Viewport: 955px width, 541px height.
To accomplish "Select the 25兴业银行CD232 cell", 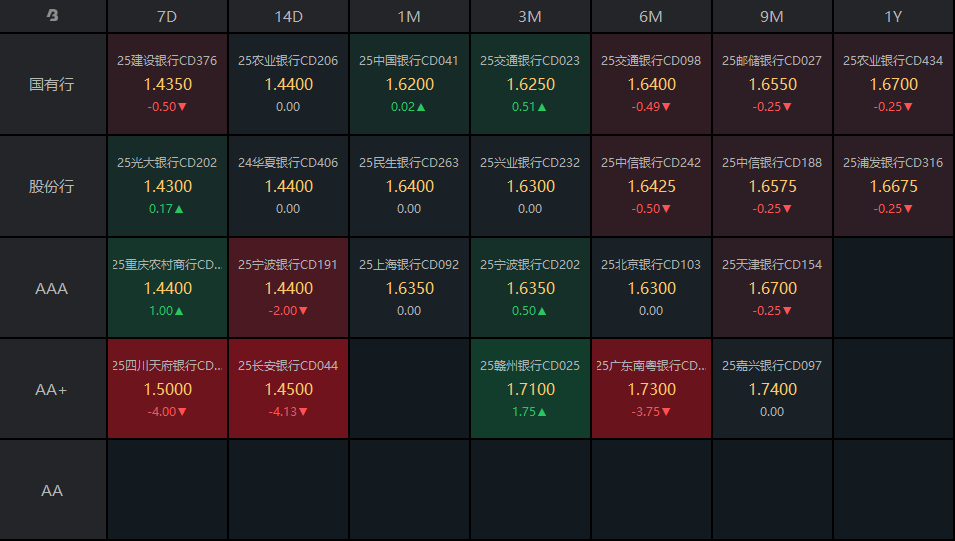I will click(x=530, y=186).
